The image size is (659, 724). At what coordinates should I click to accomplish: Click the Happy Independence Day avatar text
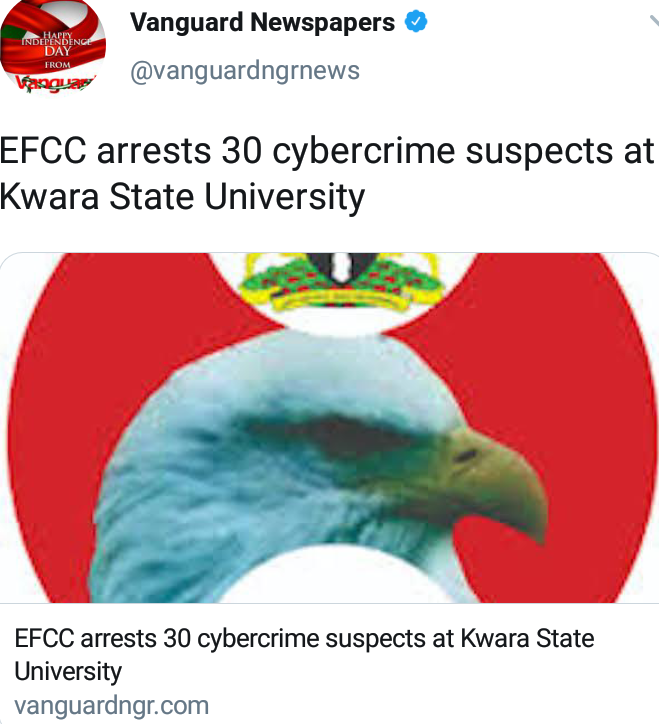[56, 49]
